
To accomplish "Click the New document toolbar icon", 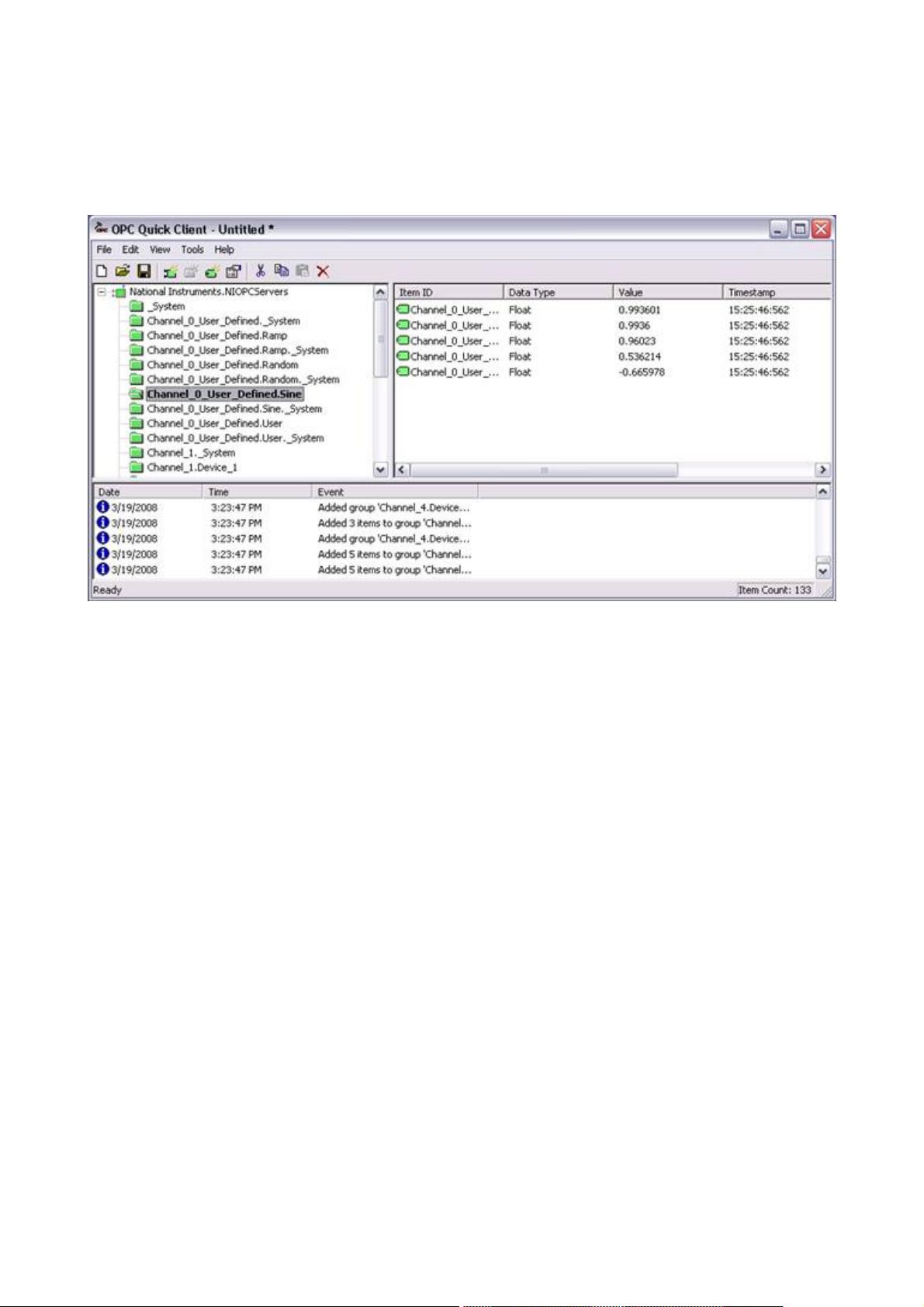I will (x=102, y=271).
